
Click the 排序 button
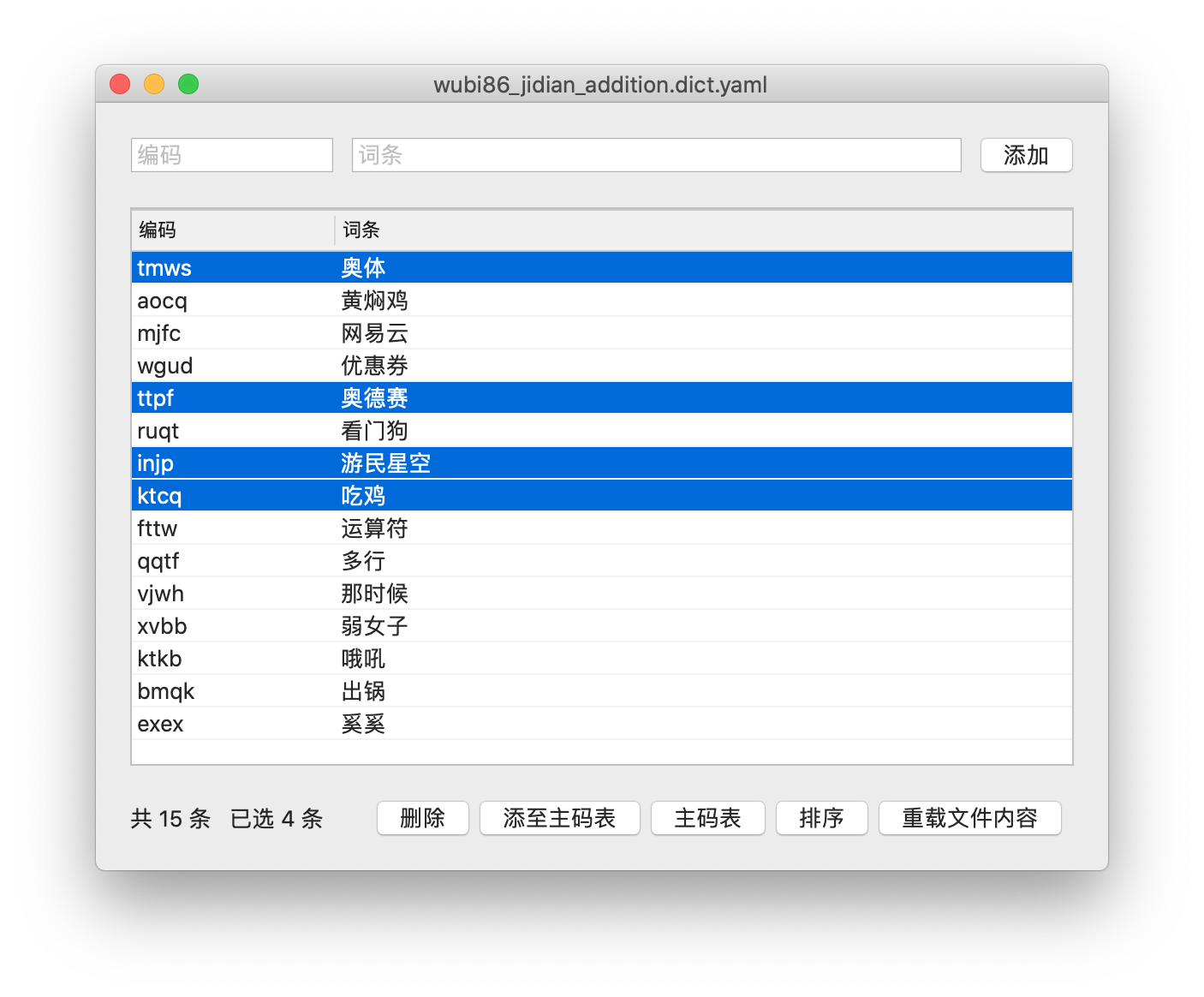pos(821,818)
